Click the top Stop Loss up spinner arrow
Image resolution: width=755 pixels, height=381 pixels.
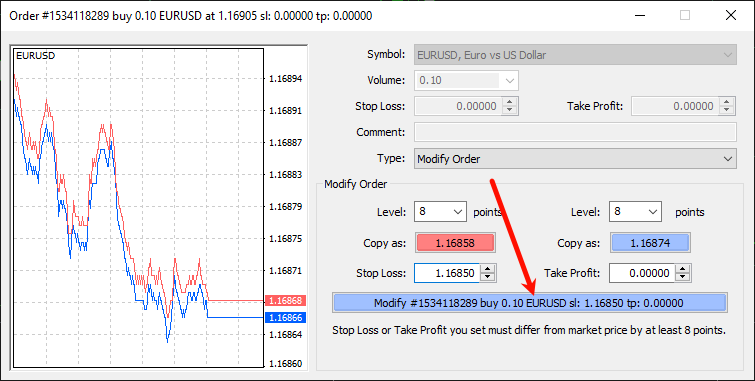click(x=509, y=102)
